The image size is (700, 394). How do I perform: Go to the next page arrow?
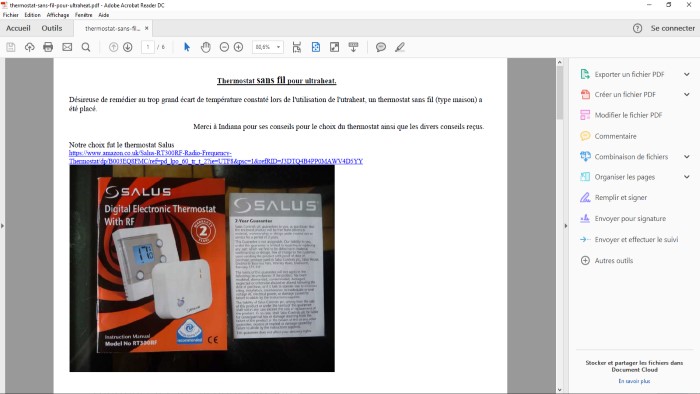pyautogui.click(x=128, y=47)
